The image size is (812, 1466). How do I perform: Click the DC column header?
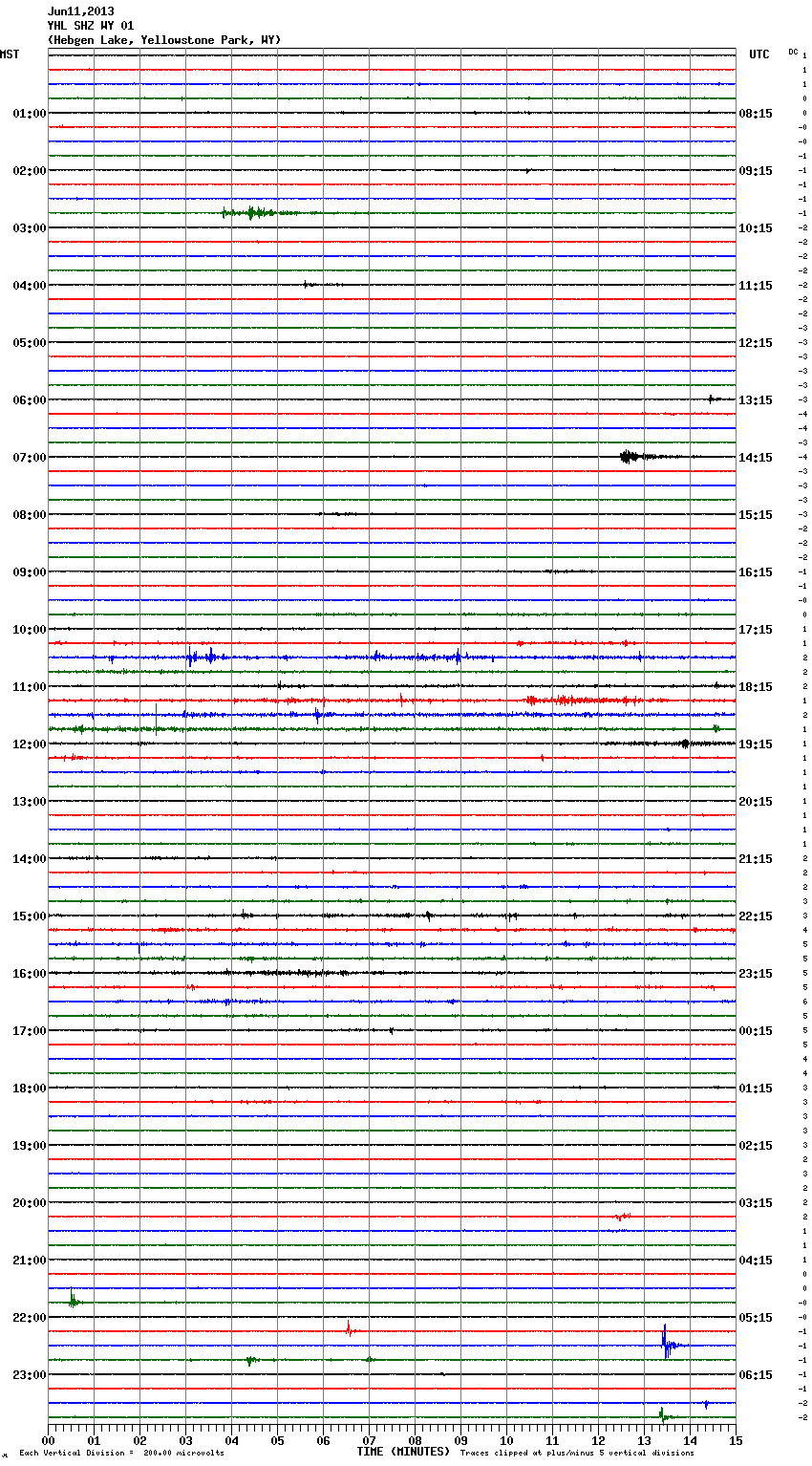click(x=793, y=52)
